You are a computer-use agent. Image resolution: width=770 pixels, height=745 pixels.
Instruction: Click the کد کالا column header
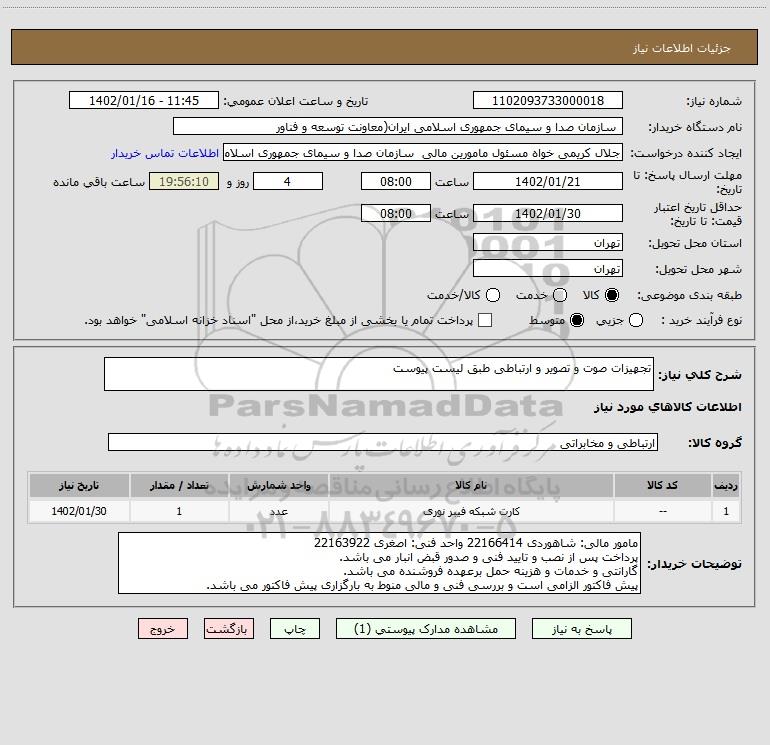(x=662, y=485)
